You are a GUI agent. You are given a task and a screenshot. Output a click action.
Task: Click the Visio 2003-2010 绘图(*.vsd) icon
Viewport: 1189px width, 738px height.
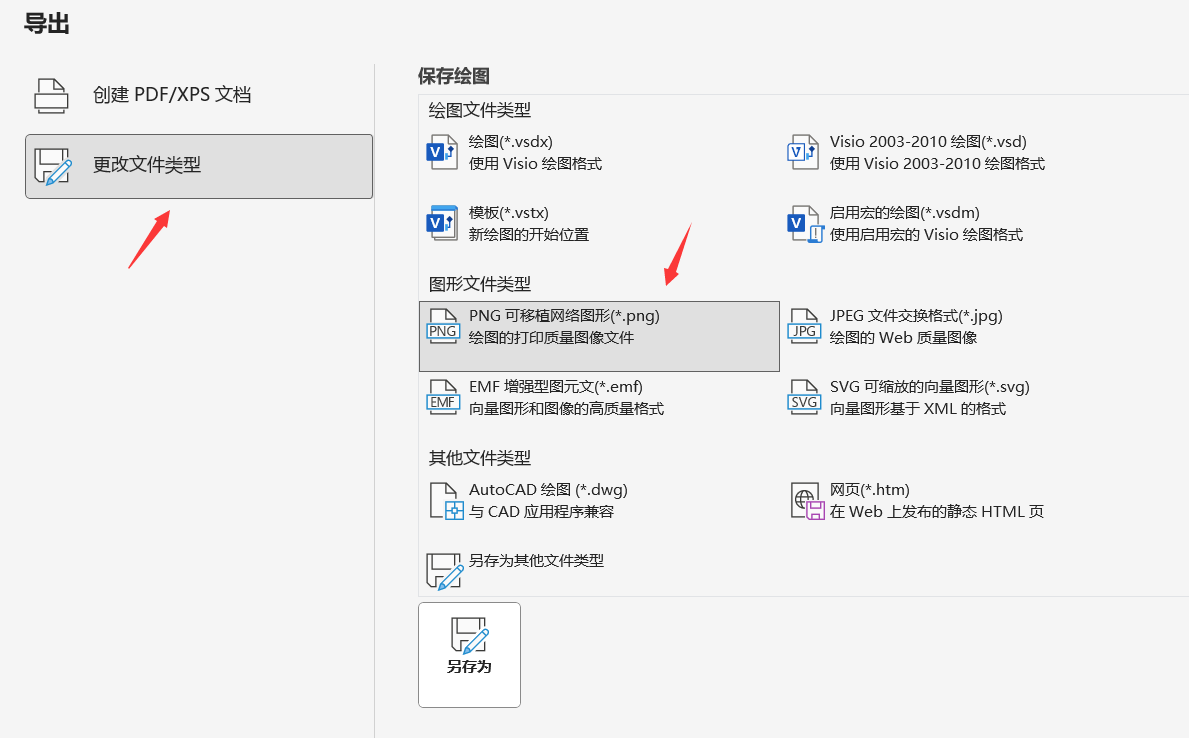(x=803, y=152)
